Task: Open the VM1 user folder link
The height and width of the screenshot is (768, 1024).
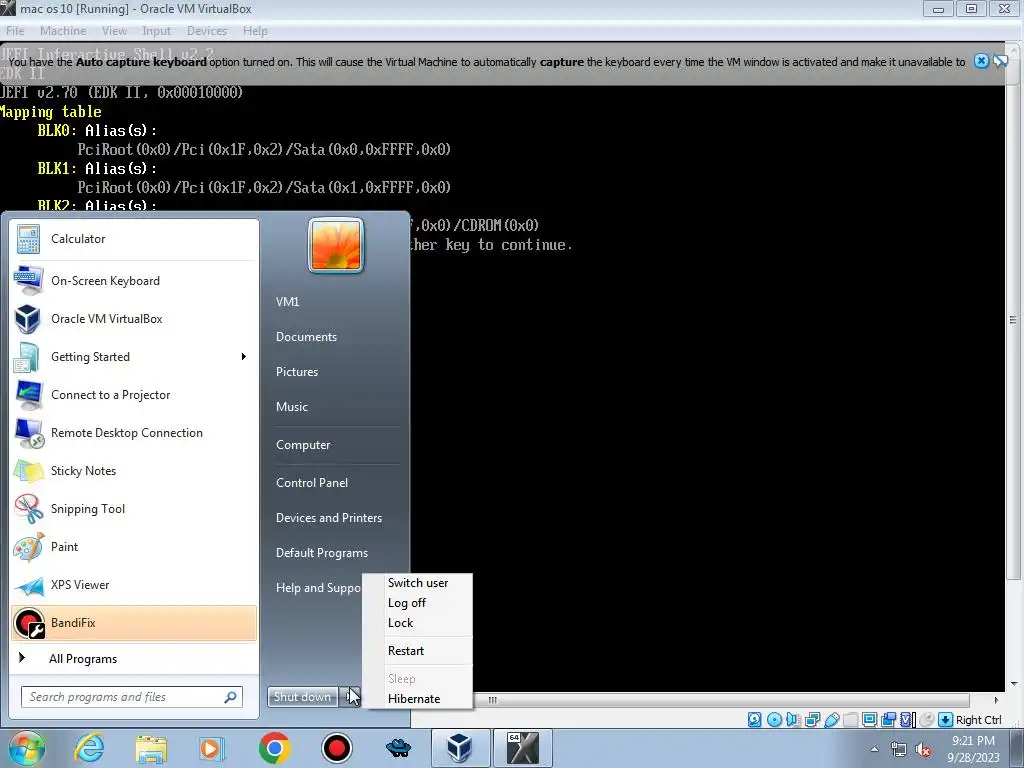Action: coord(287,302)
